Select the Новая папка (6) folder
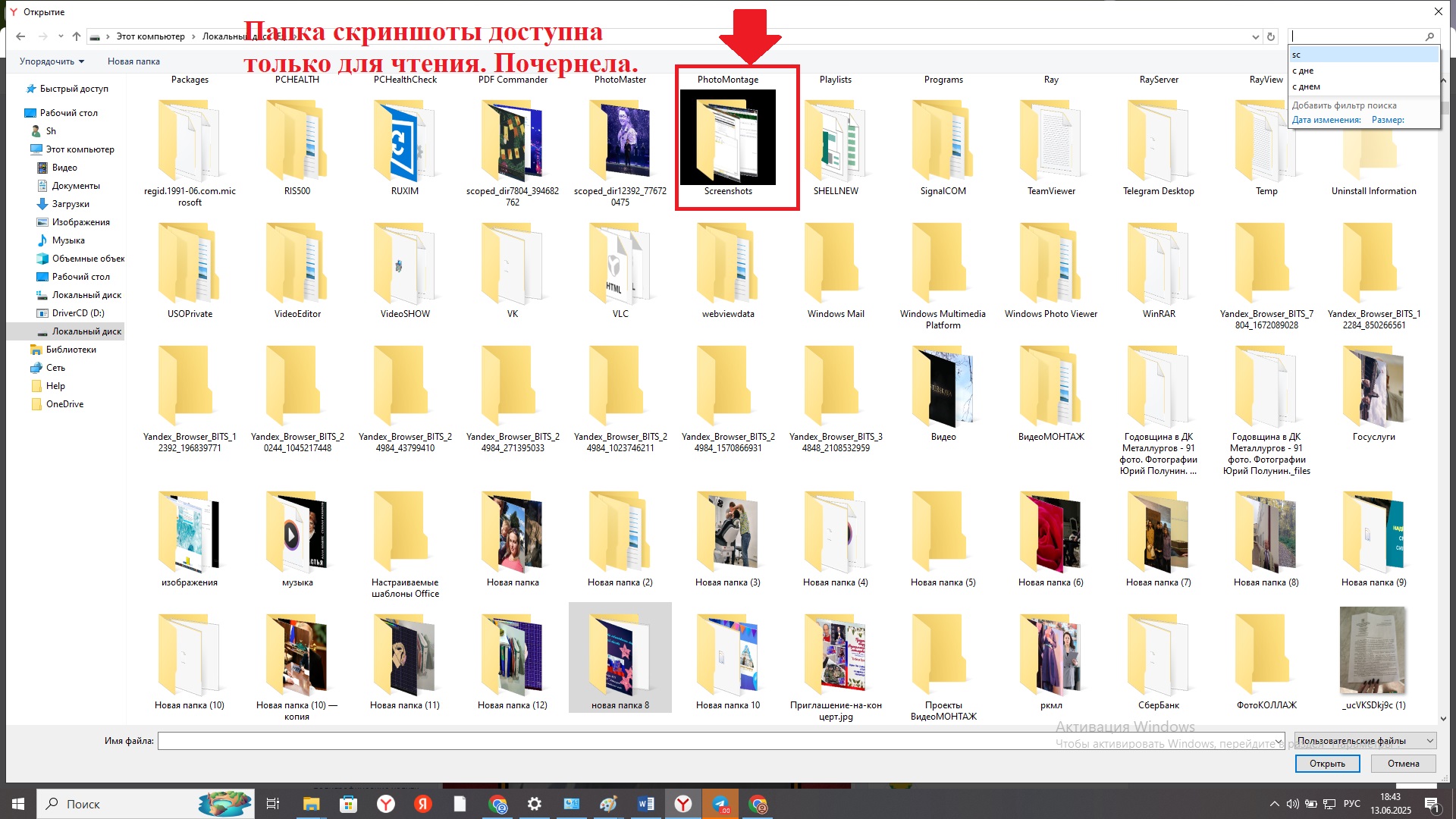 [1051, 540]
